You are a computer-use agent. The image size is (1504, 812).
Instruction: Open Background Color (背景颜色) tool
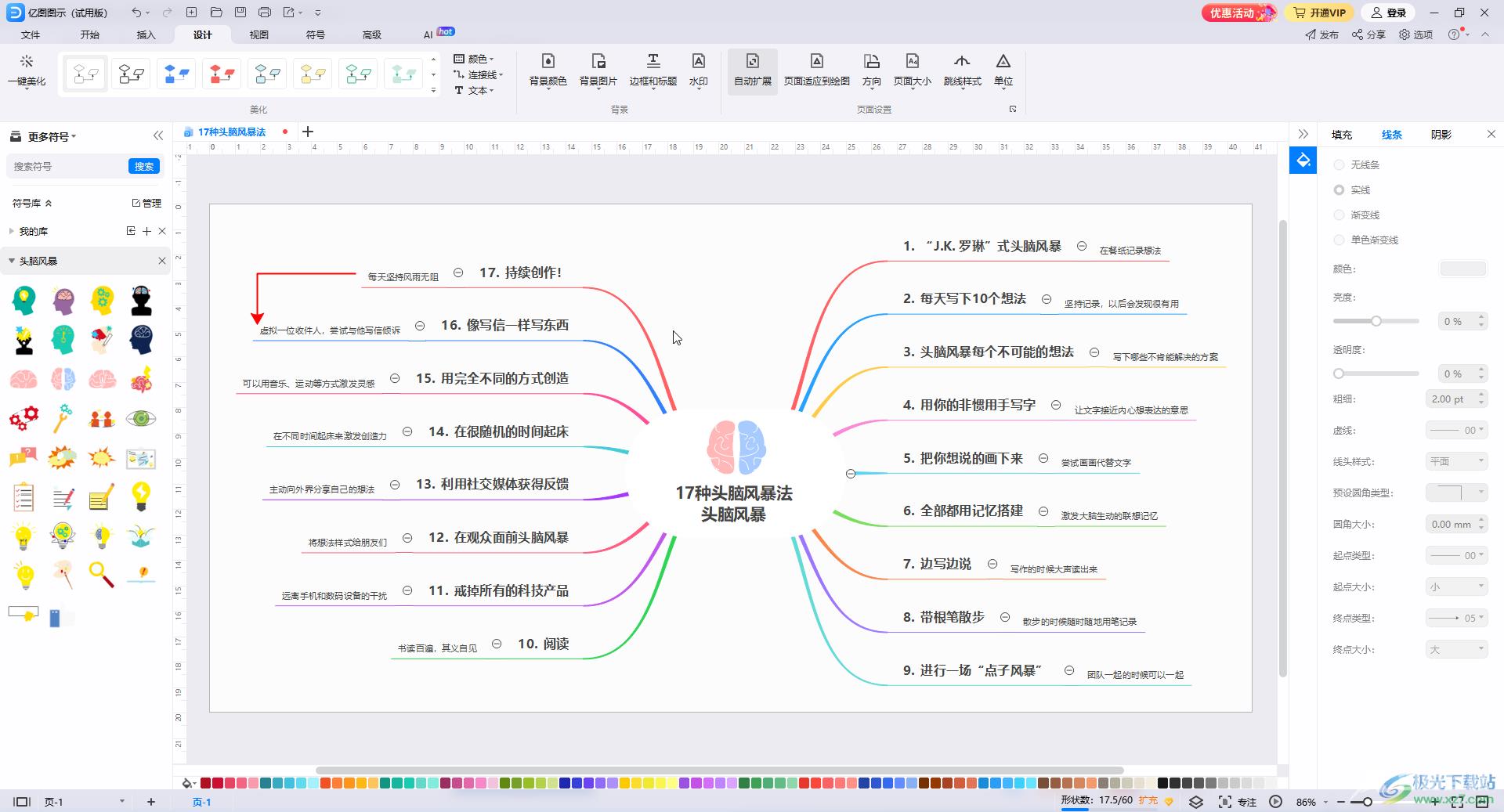548,70
